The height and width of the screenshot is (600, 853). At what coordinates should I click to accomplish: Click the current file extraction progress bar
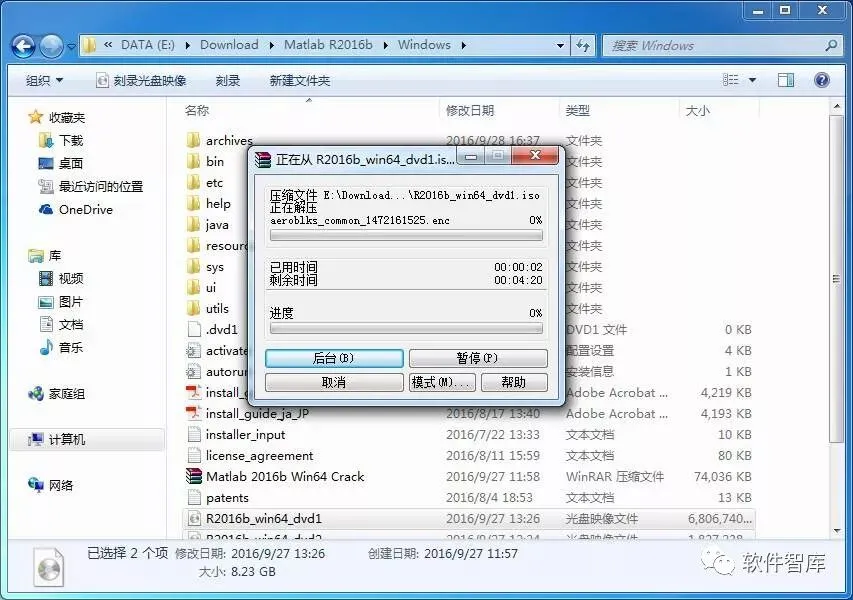pyautogui.click(x=406, y=236)
